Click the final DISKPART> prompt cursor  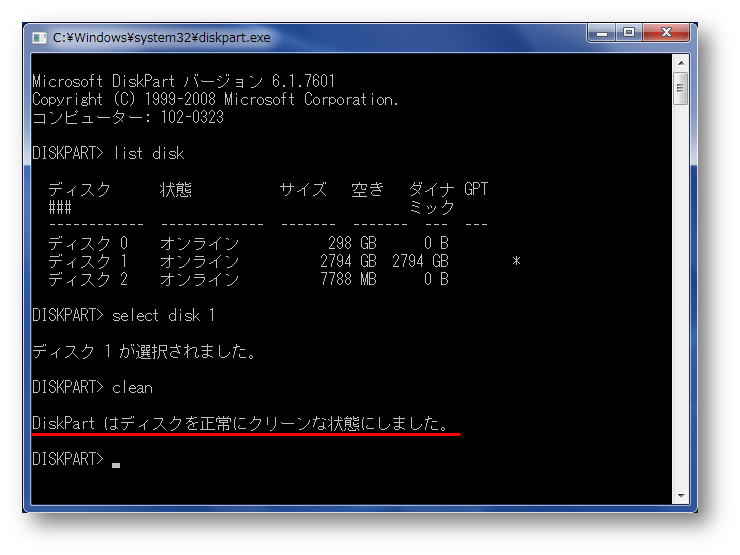116,465
